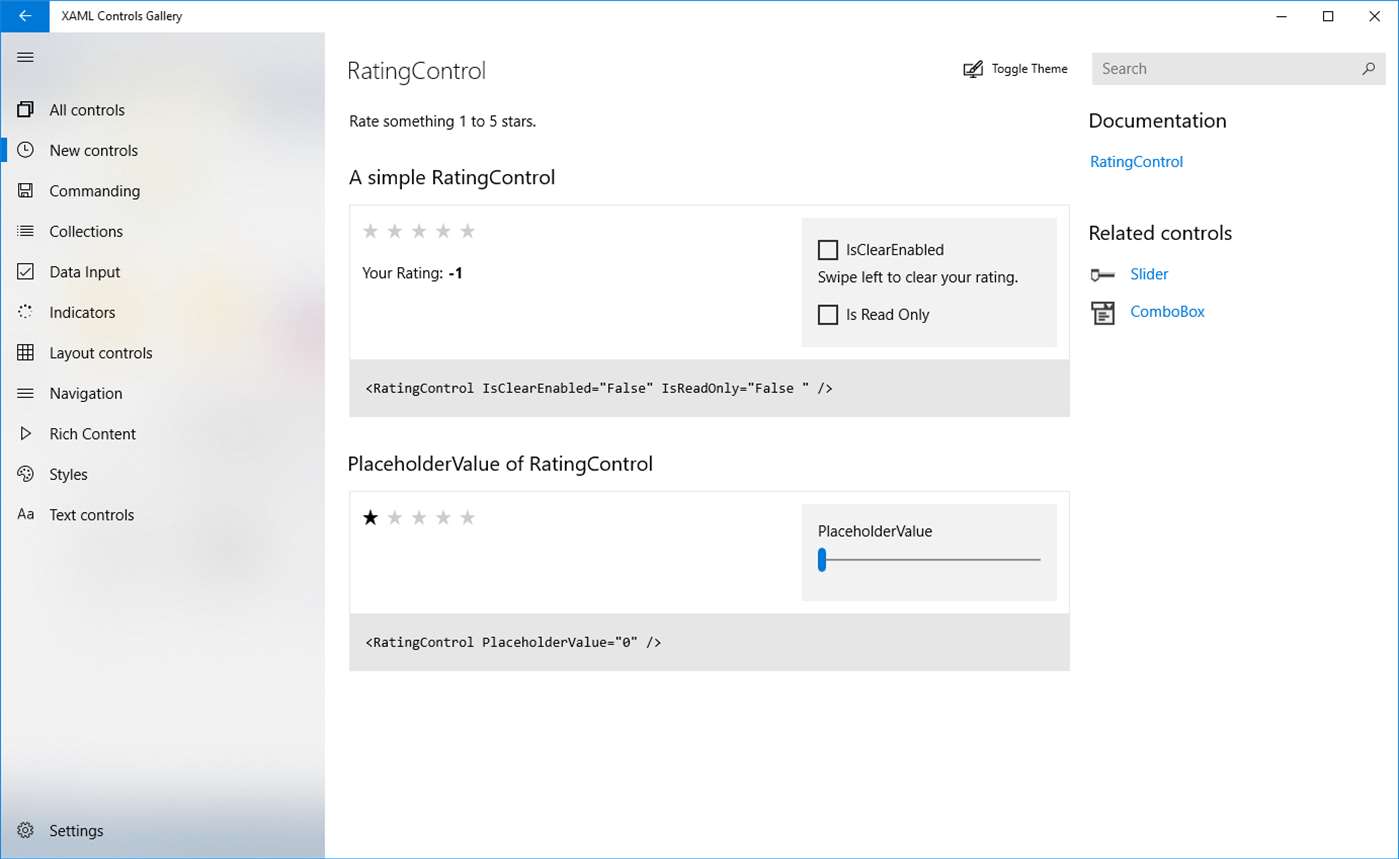The image size is (1399, 859).
Task: Click the 'Your Rating: -1' text
Action: click(x=412, y=273)
